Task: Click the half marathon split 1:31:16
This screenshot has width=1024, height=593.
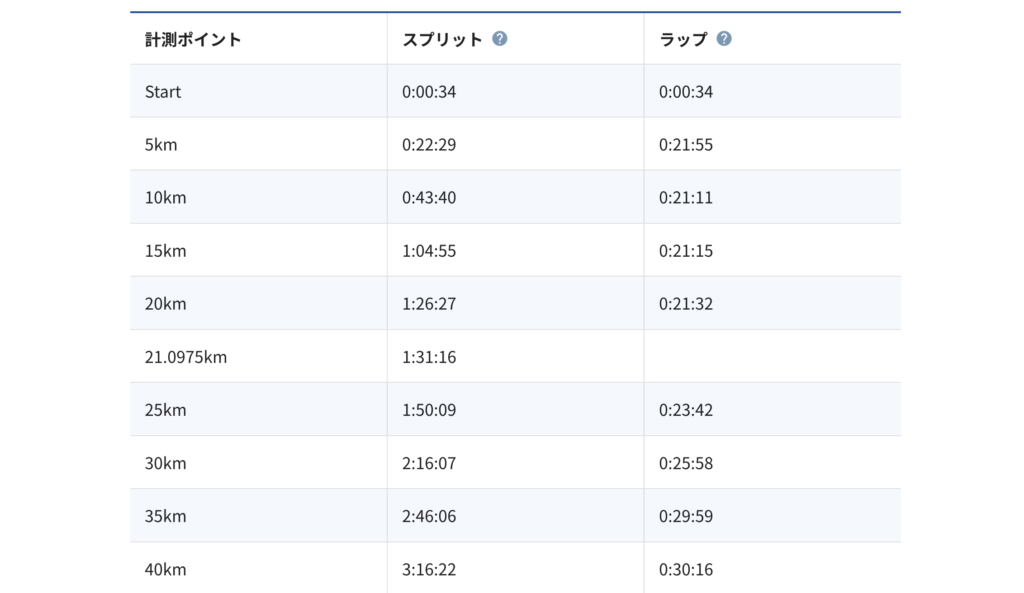Action: (x=429, y=357)
